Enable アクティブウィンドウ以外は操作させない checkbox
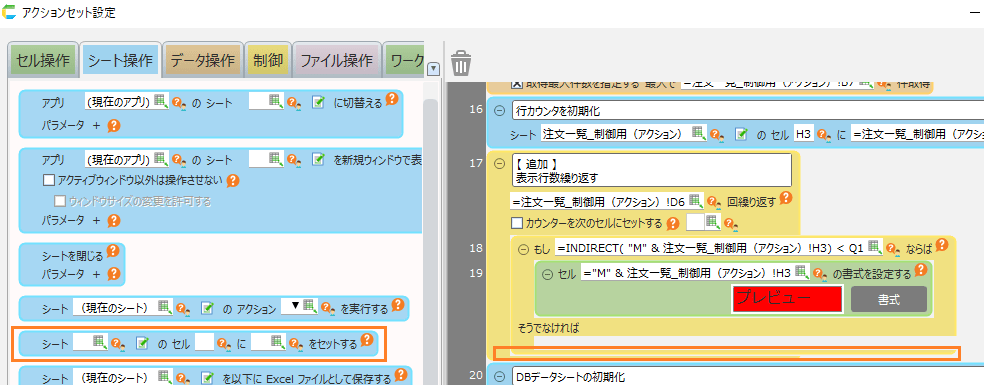Image resolution: width=984 pixels, height=385 pixels. coord(48,181)
